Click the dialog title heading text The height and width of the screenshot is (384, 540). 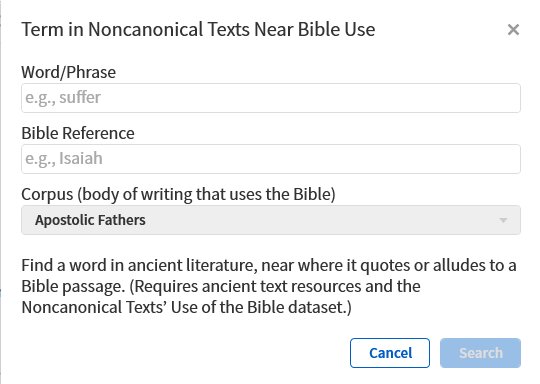198,29
